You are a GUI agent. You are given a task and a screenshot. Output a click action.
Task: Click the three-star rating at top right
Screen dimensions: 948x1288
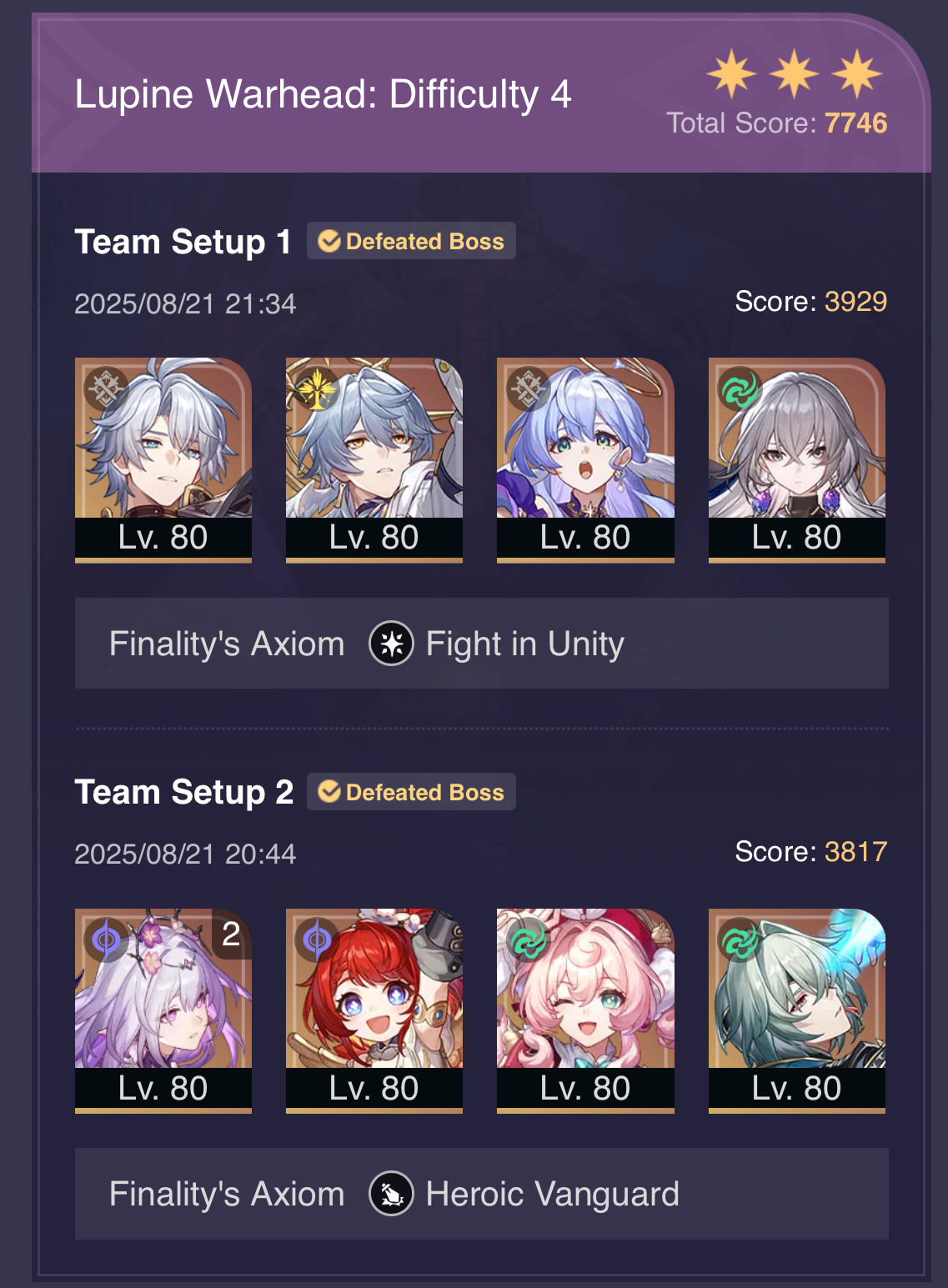[x=794, y=73]
